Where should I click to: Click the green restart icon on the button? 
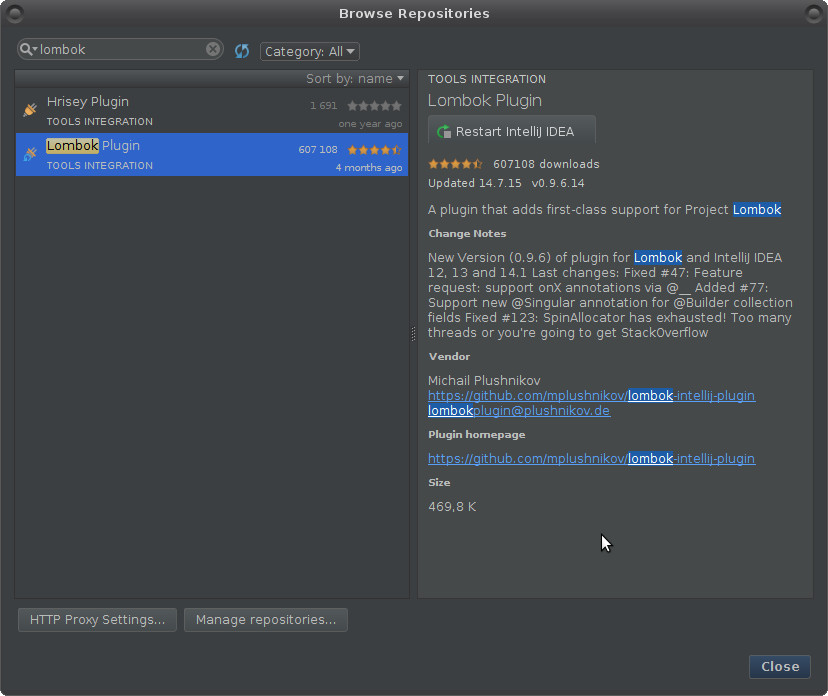click(x=441, y=129)
